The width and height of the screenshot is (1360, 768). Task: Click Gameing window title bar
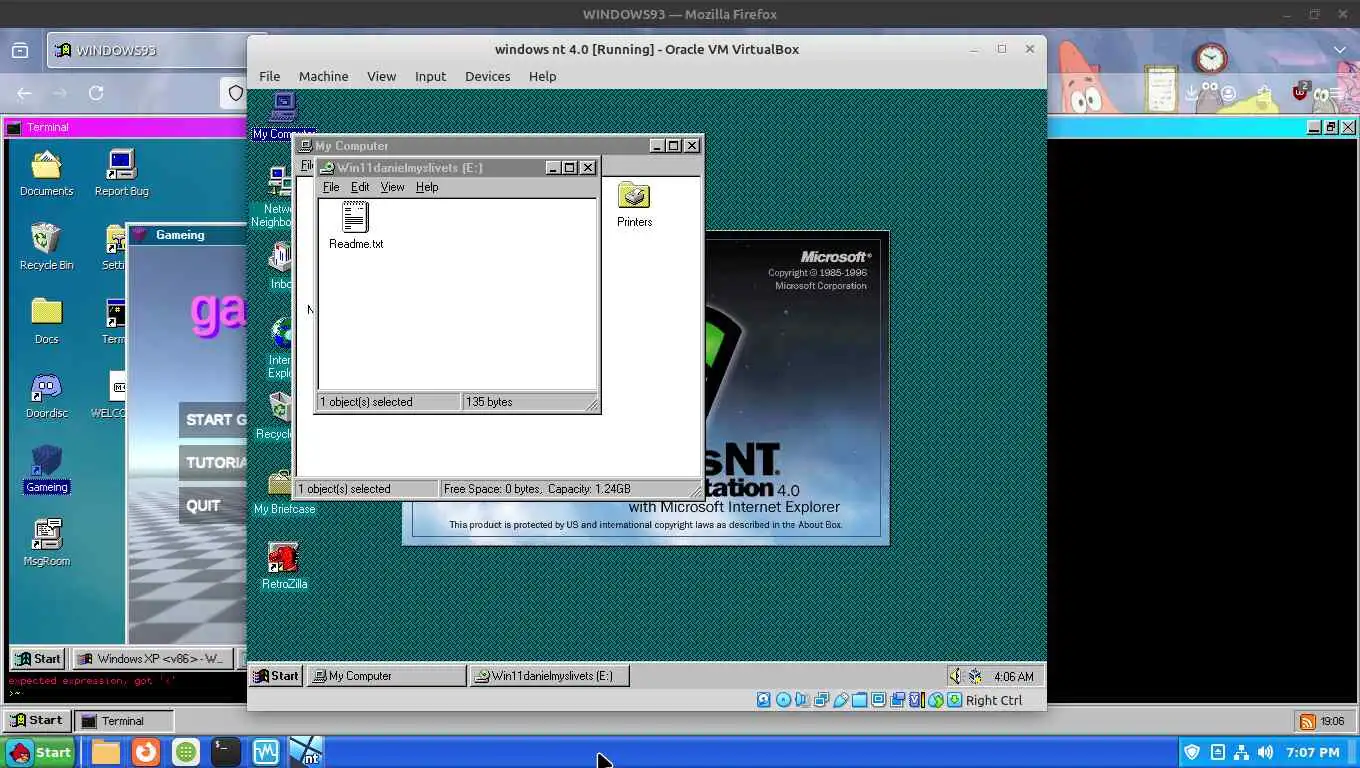click(188, 235)
